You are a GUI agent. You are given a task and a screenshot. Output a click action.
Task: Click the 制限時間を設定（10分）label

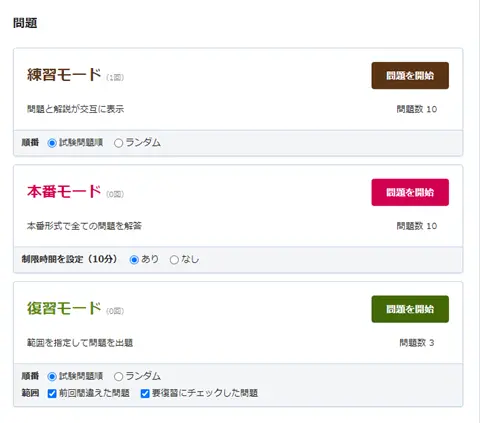(69, 259)
